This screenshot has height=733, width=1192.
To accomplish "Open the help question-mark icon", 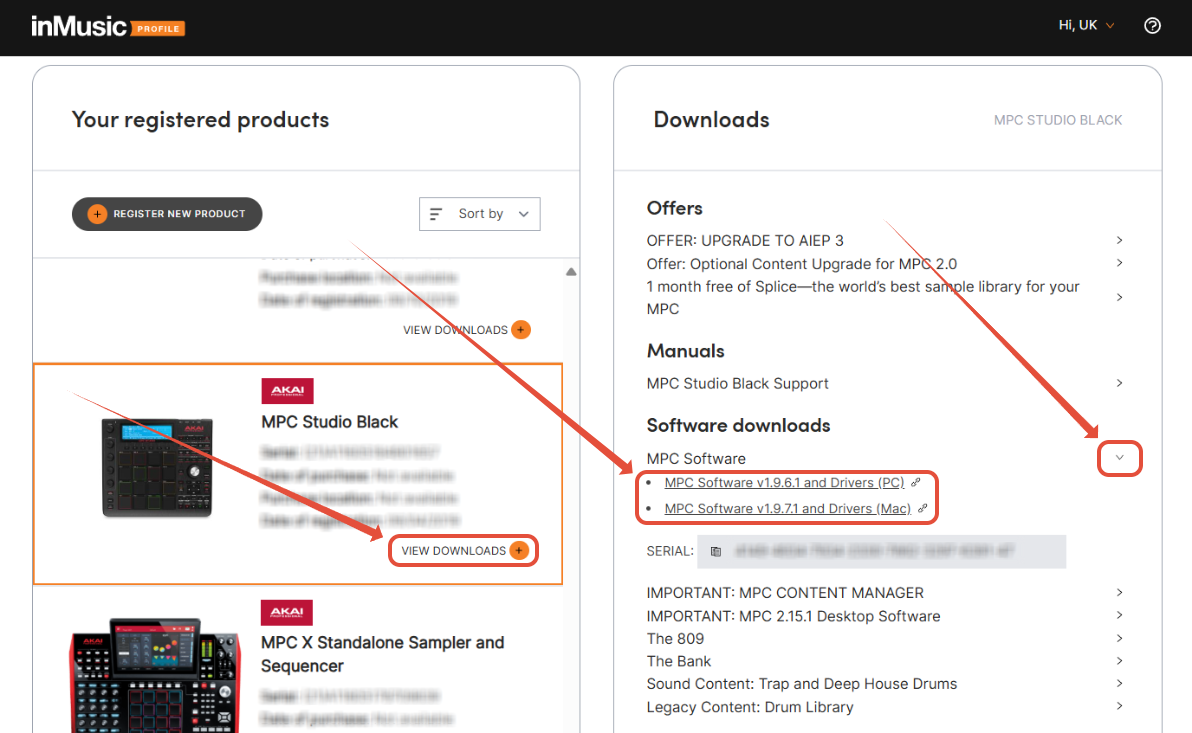I will point(1152,26).
